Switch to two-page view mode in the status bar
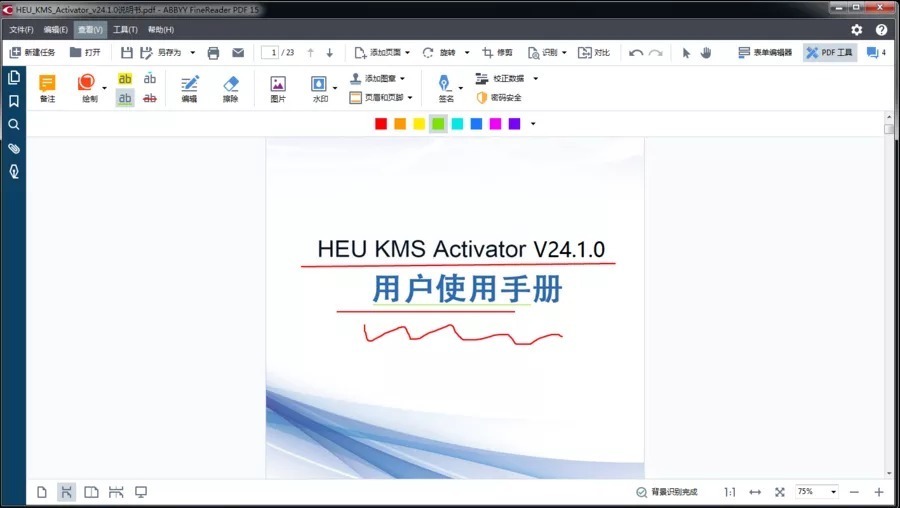Image resolution: width=900 pixels, height=508 pixels. 91,492
